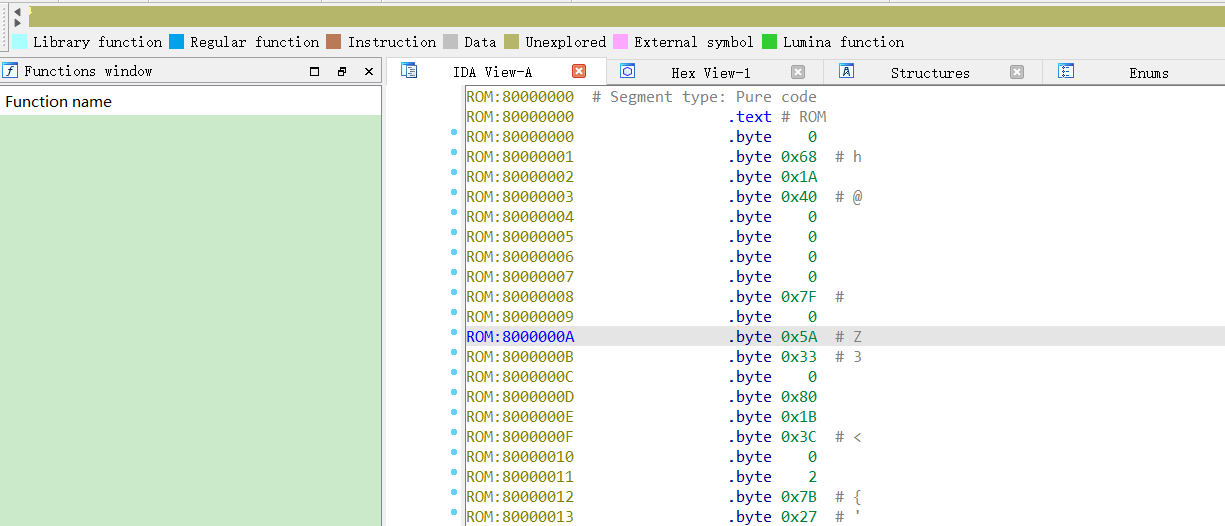The width and height of the screenshot is (1225, 526).
Task: Close the IDA View-A tab
Action: [579, 71]
